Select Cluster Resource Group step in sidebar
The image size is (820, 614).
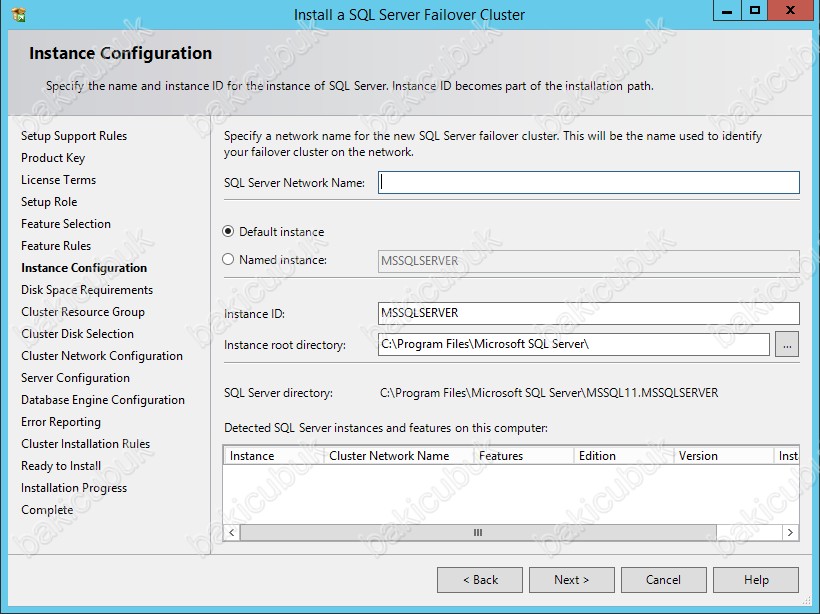83,312
